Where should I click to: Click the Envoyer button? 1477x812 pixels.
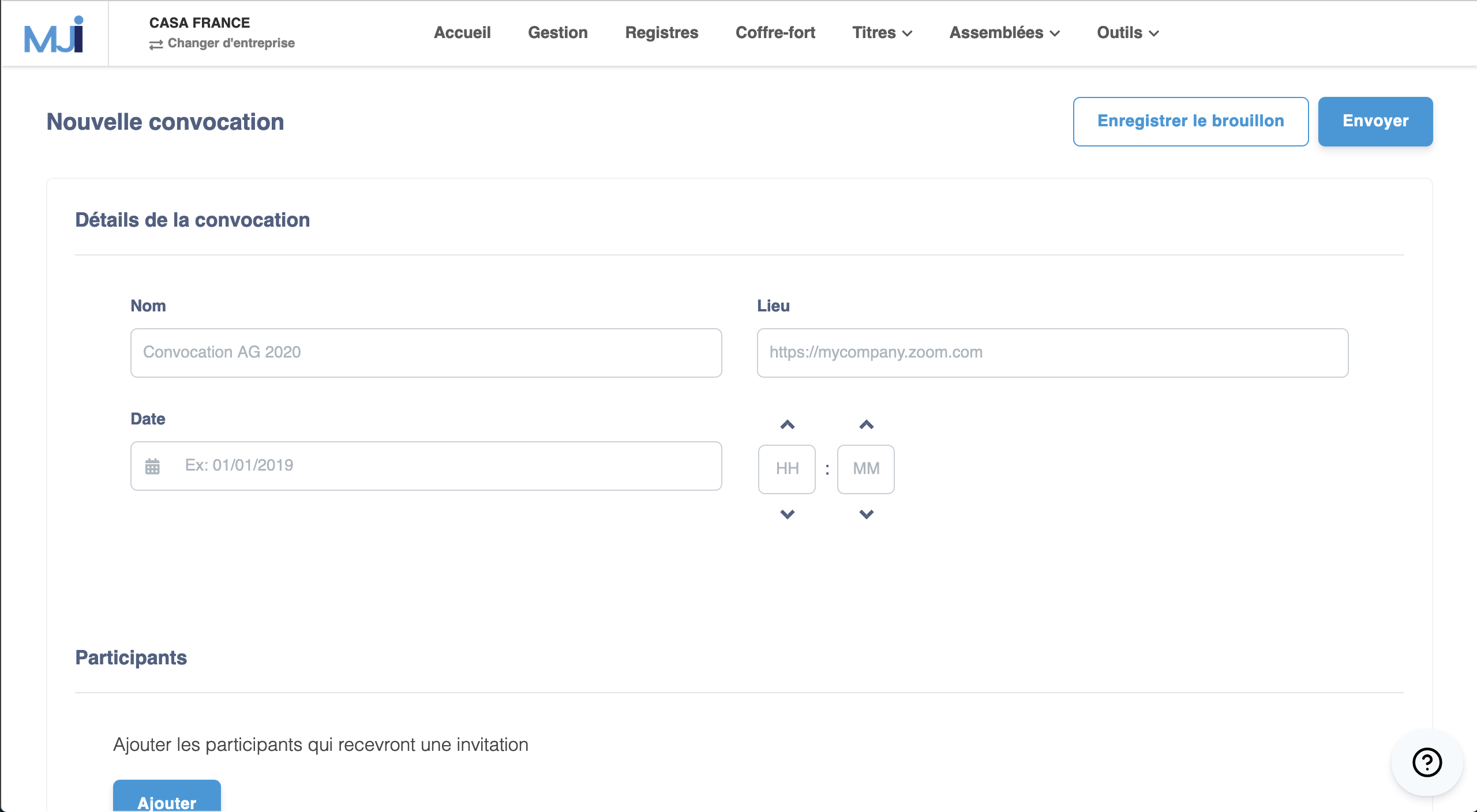1375,122
